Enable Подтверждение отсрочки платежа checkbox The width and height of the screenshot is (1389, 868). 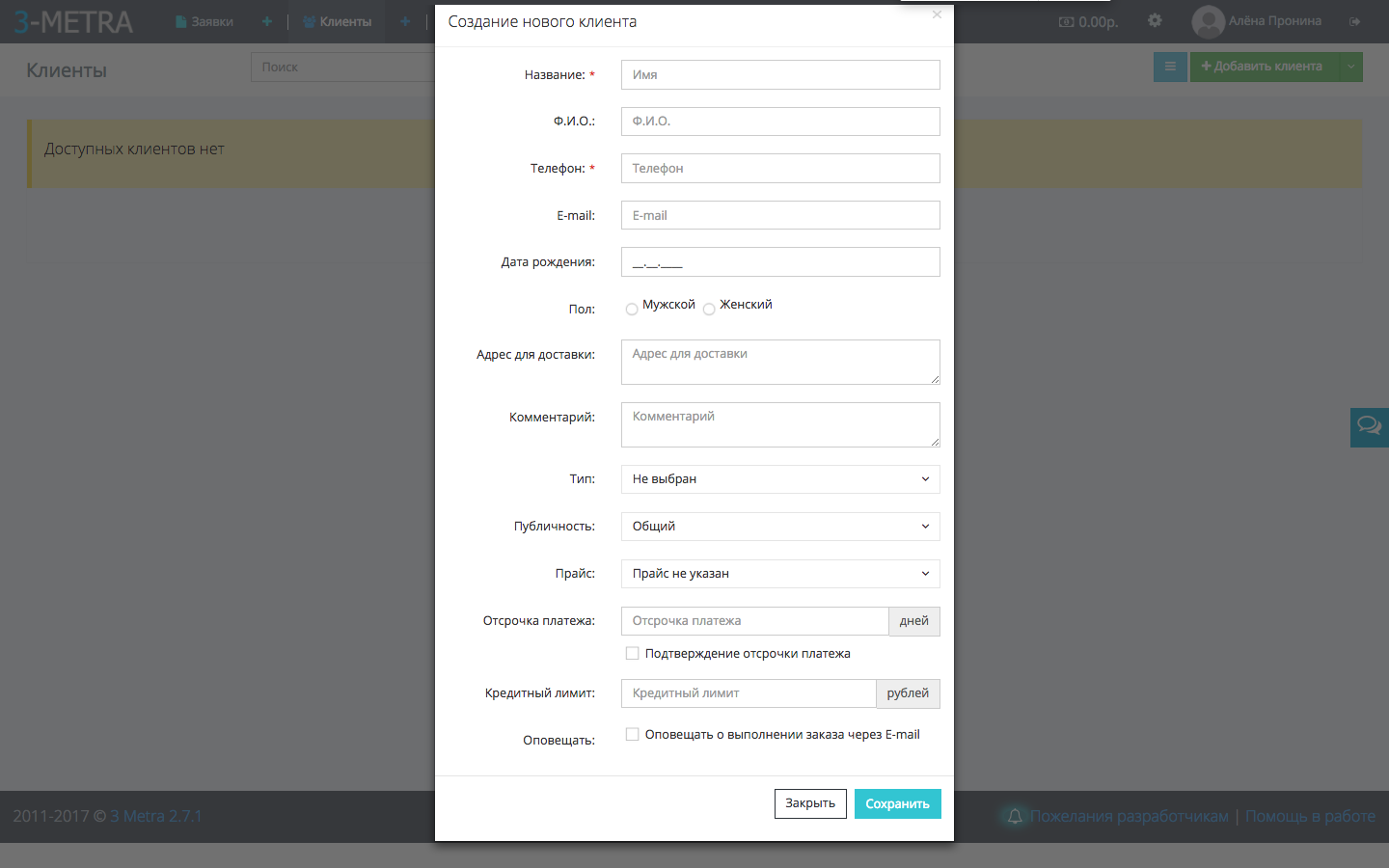point(633,654)
